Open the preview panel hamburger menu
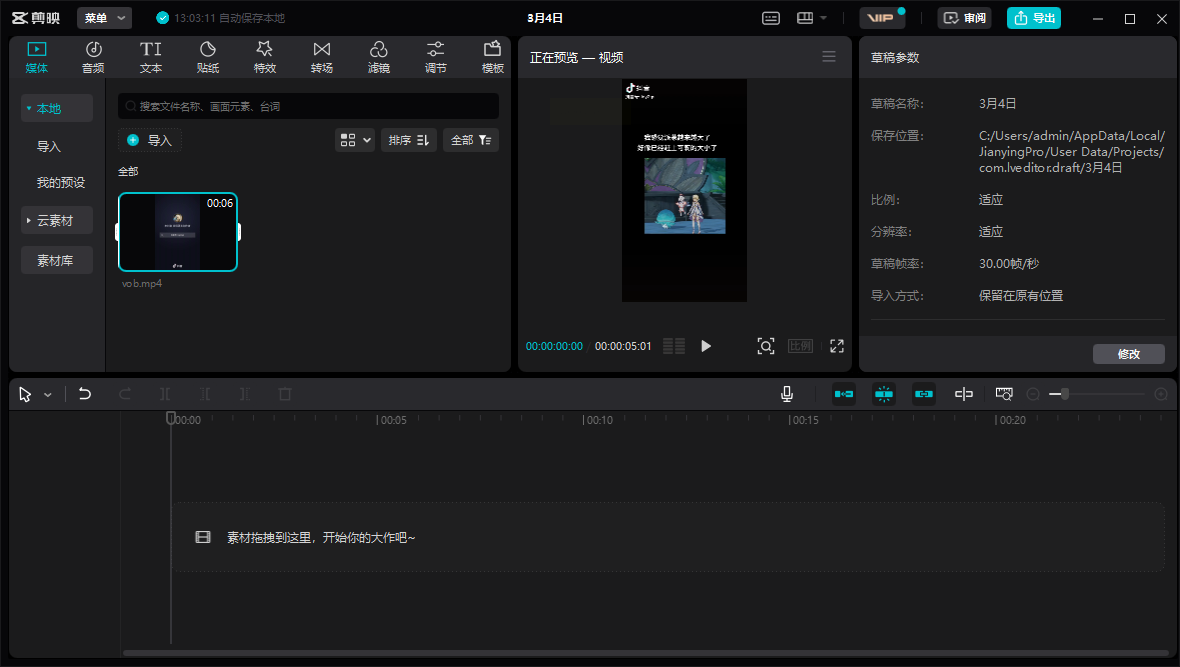1180x667 pixels. tap(829, 57)
